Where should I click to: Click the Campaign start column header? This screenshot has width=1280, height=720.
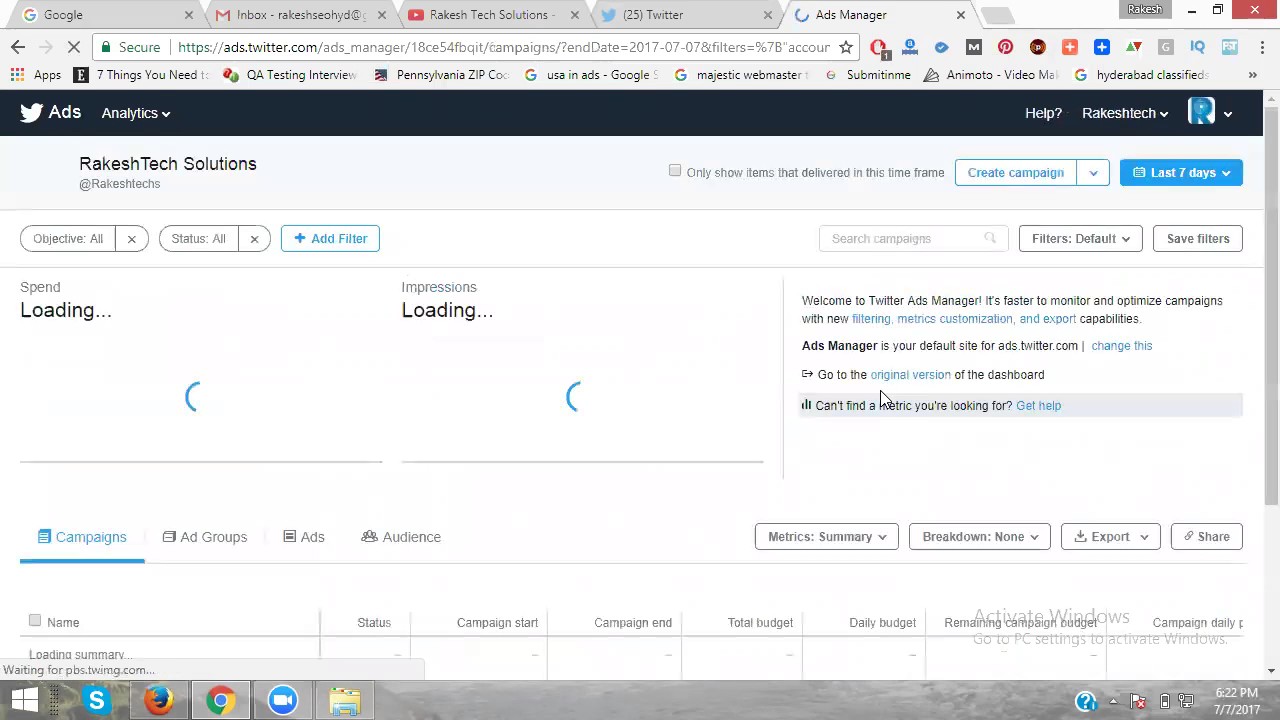(497, 623)
